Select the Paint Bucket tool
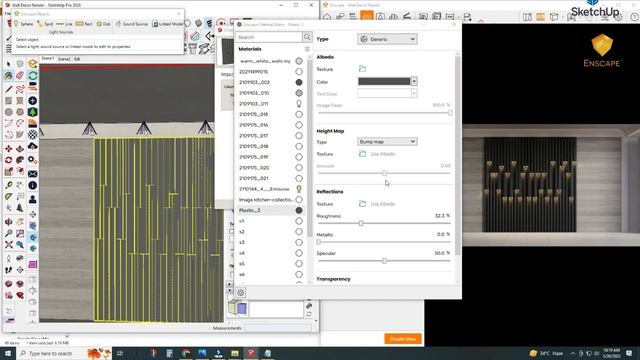640x360 pixels. click(9, 76)
